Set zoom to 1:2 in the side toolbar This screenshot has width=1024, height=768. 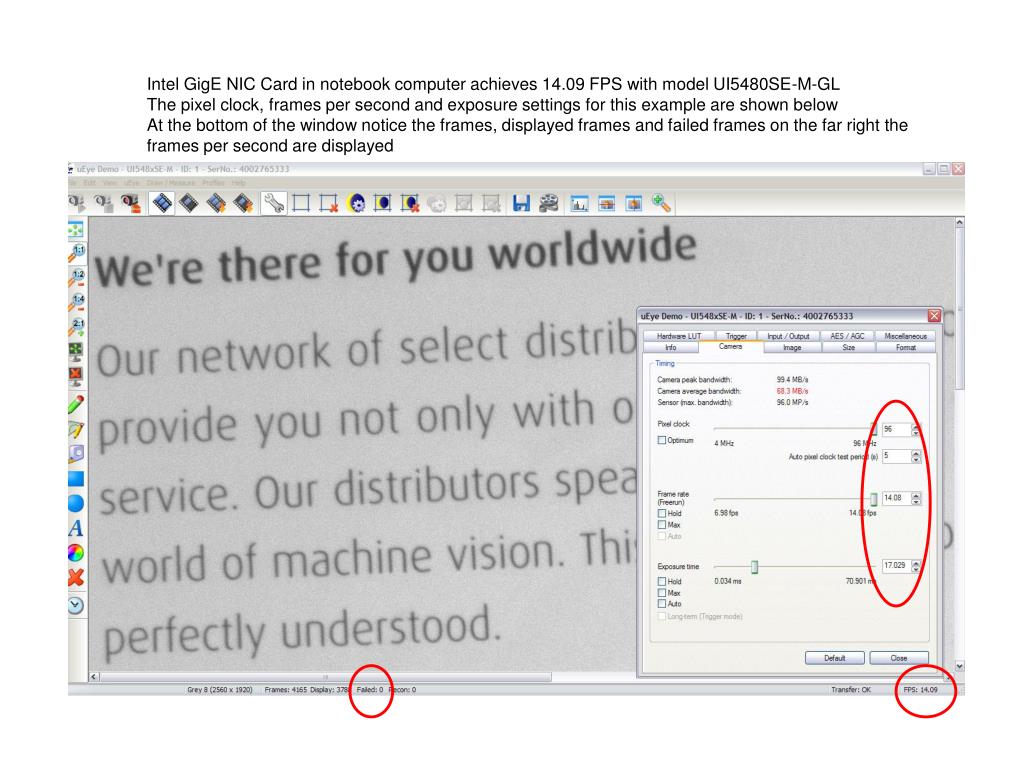76,278
